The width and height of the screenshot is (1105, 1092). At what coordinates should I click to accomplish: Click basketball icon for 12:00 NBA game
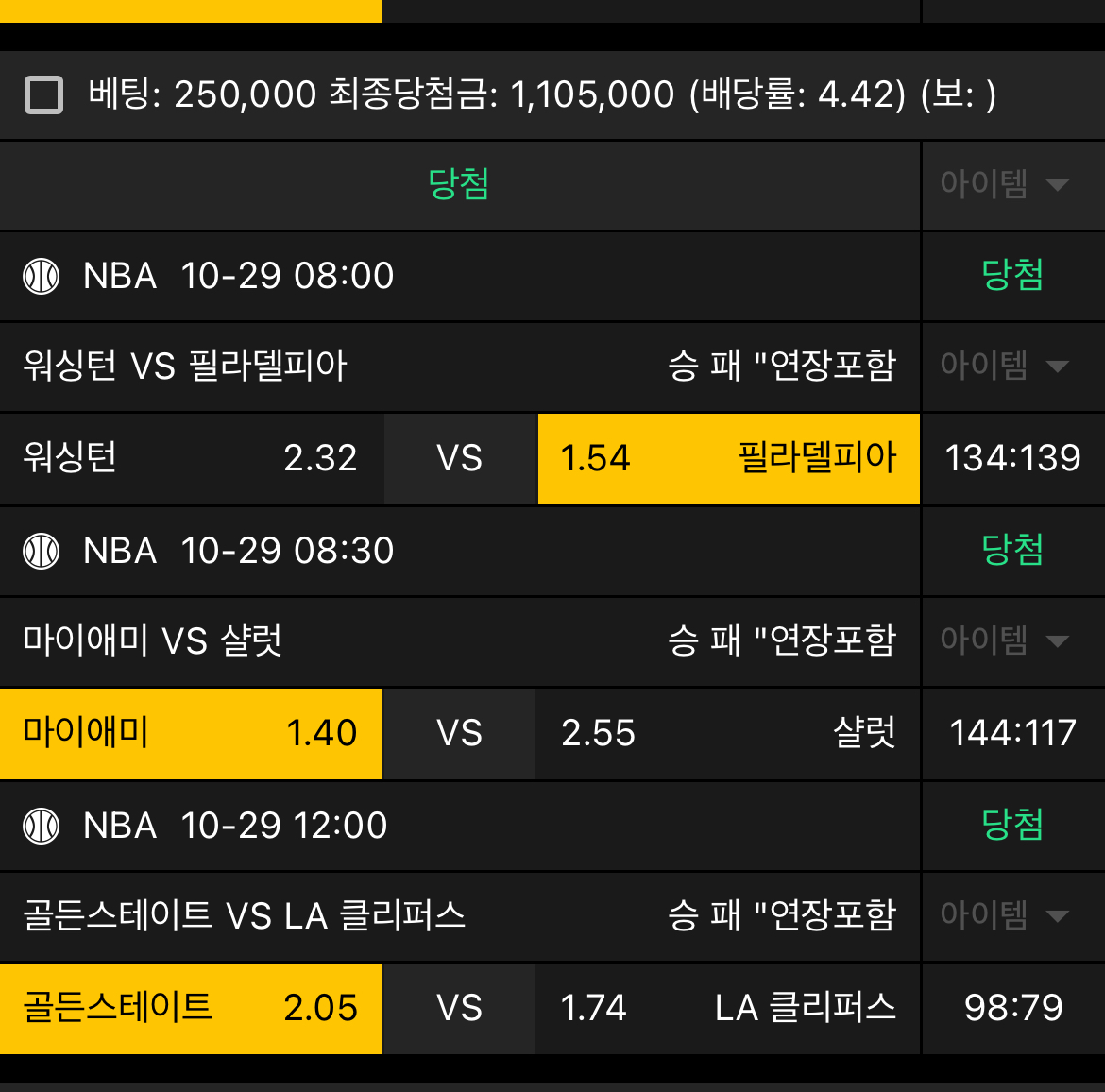pos(42,826)
